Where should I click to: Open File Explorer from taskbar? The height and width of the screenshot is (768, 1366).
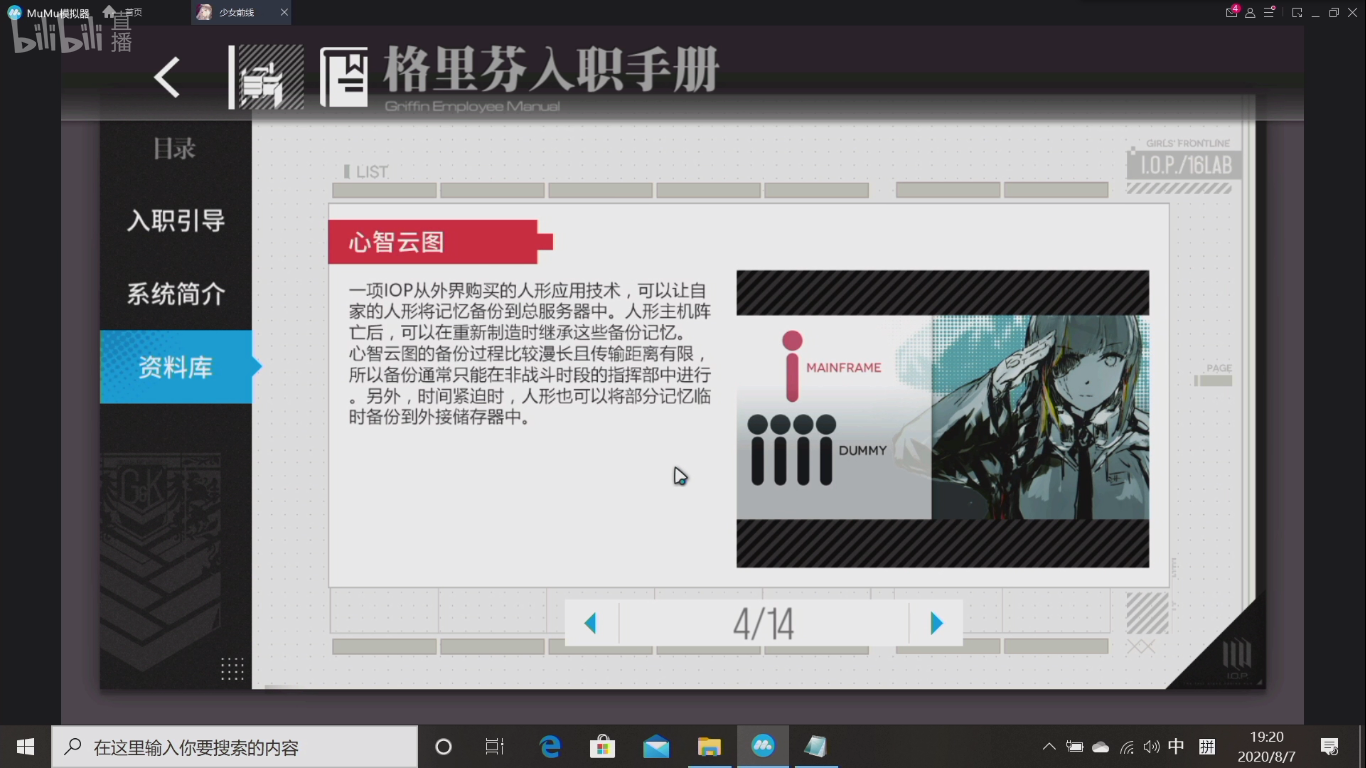tap(709, 747)
